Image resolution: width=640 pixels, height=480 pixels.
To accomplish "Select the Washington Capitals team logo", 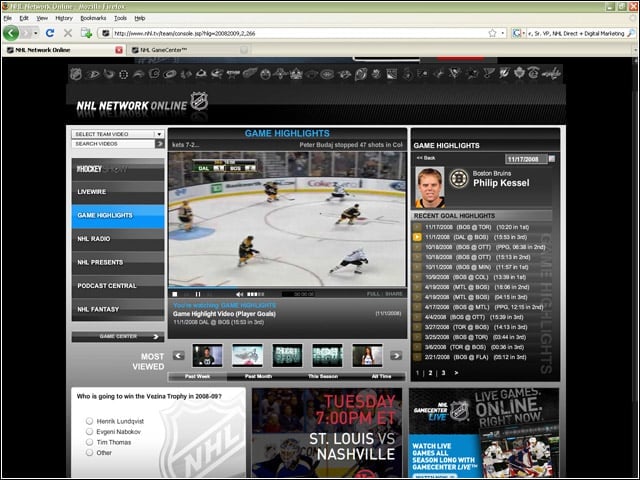I will pos(551,74).
